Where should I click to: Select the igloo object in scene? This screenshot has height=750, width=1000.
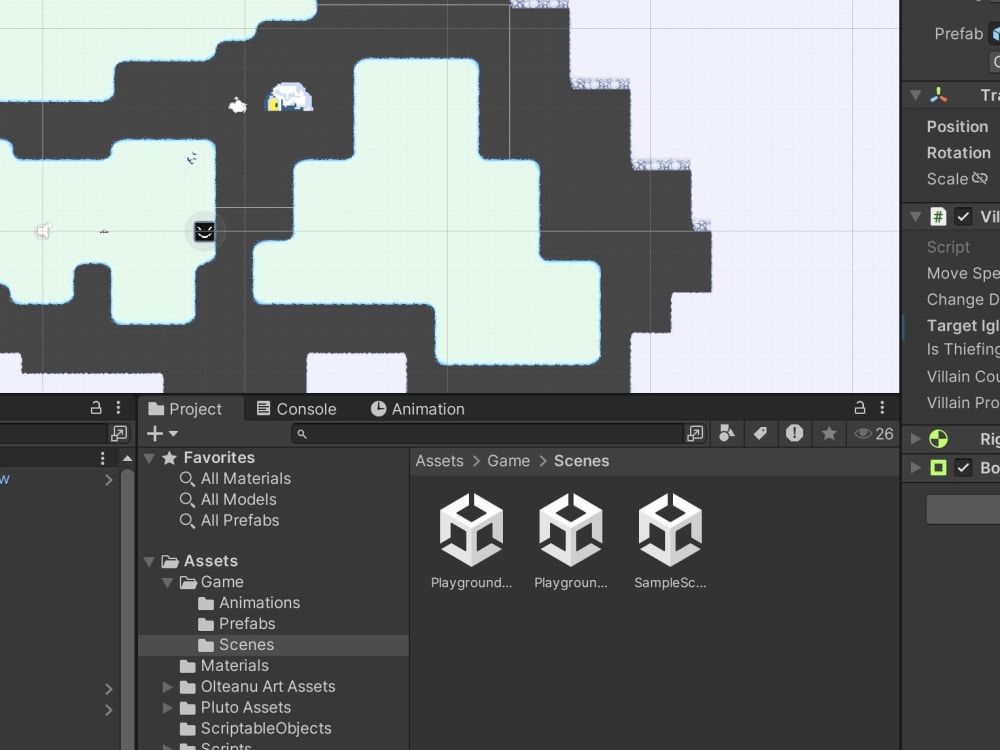(x=290, y=97)
